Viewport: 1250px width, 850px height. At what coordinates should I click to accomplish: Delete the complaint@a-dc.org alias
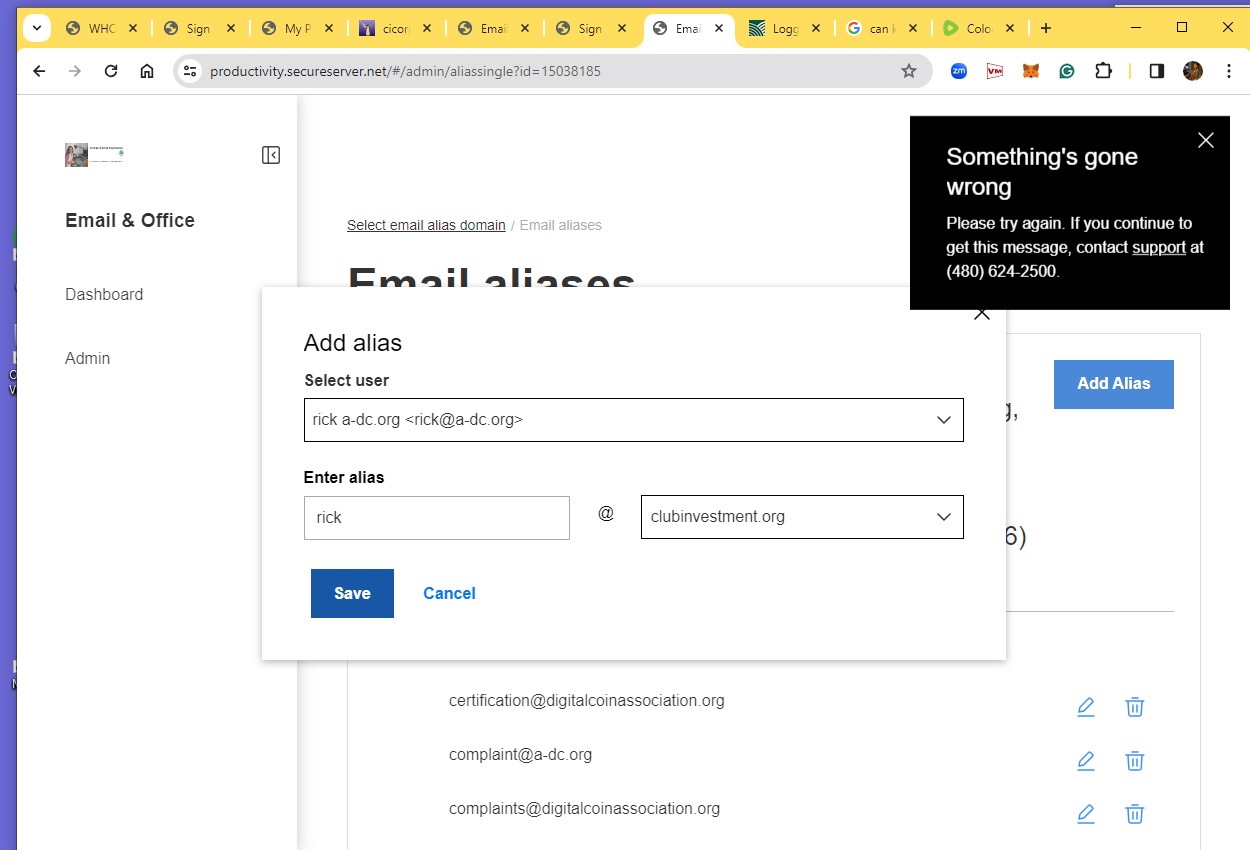point(1135,761)
